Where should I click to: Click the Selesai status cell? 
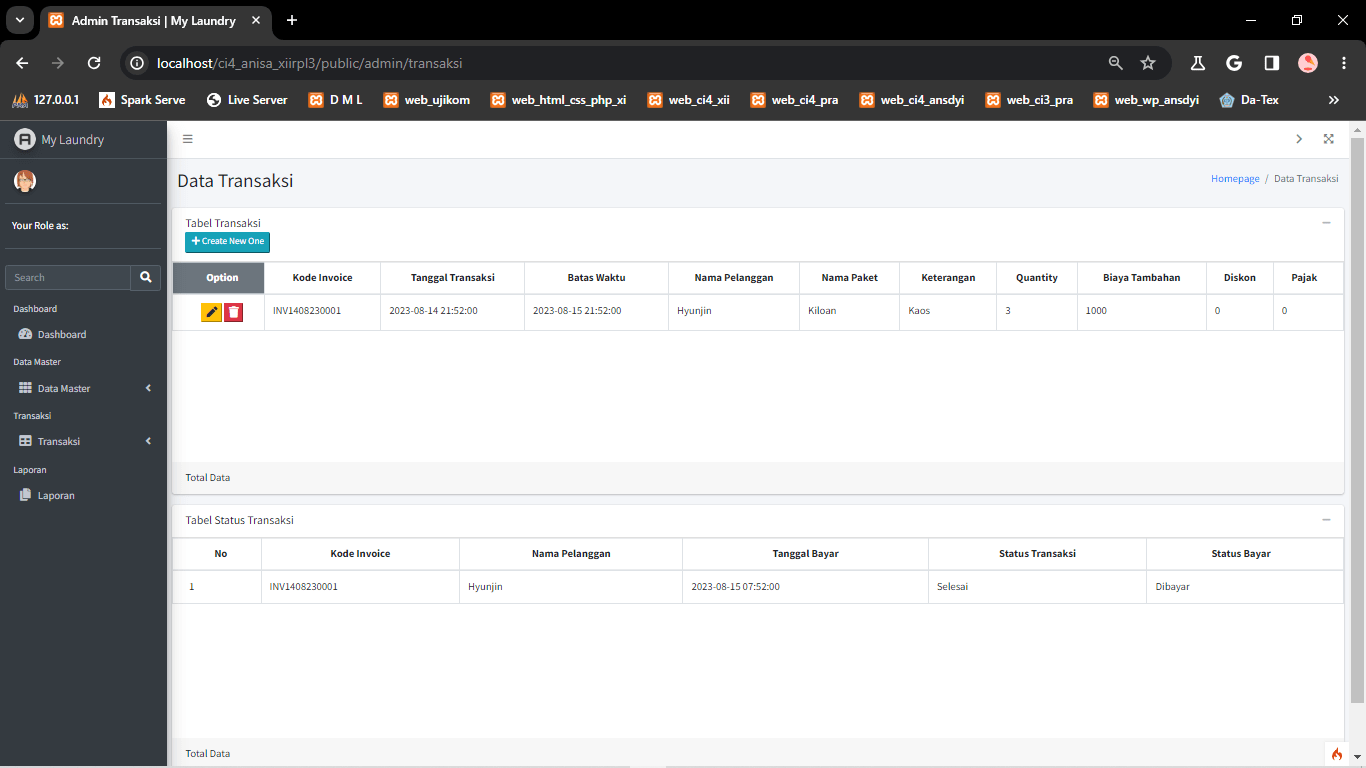point(1037,587)
